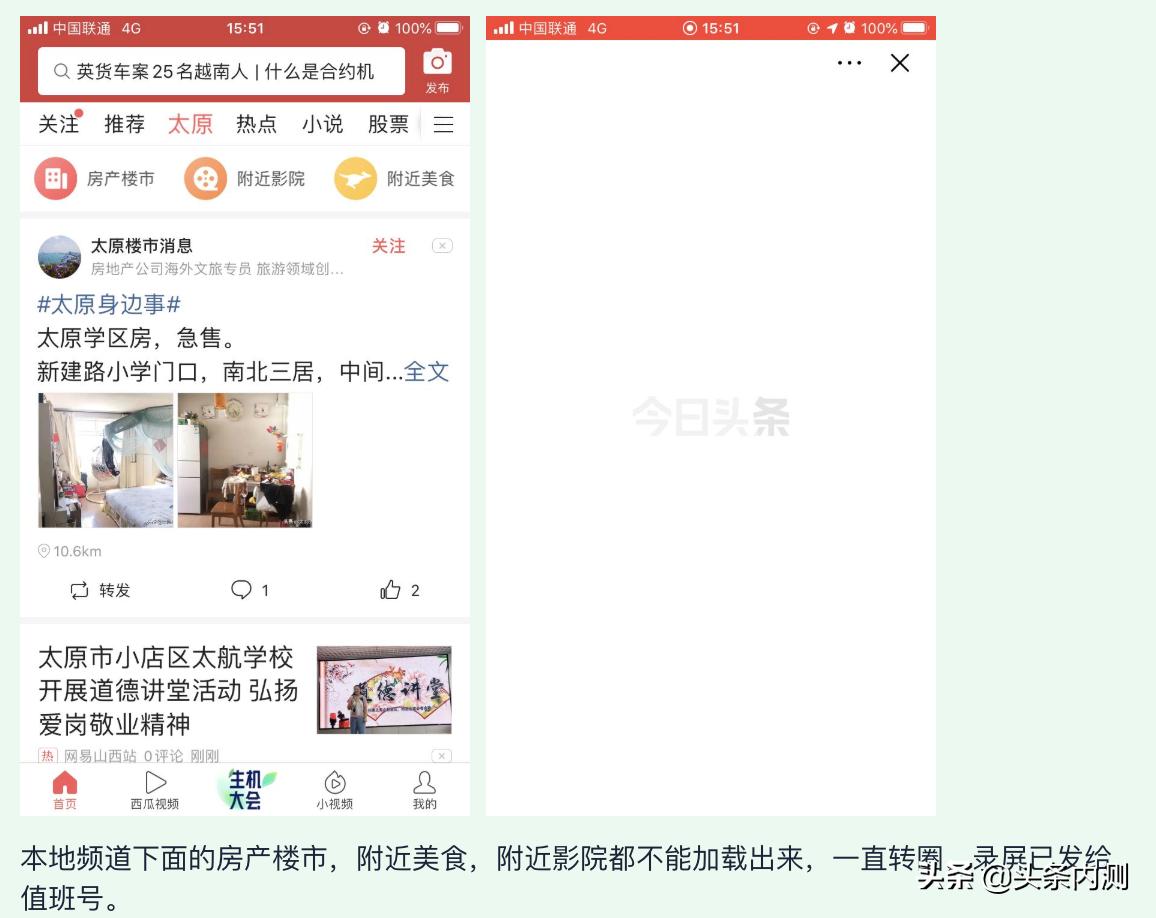Image resolution: width=1156 pixels, height=918 pixels.
Task: Tap the 房产楼市 building icon
Action: click(x=57, y=179)
